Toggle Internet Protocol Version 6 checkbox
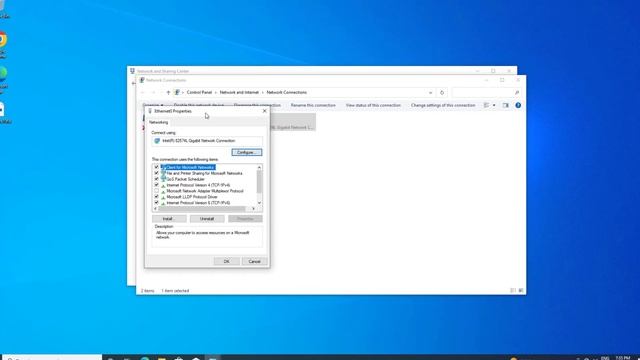 156,202
